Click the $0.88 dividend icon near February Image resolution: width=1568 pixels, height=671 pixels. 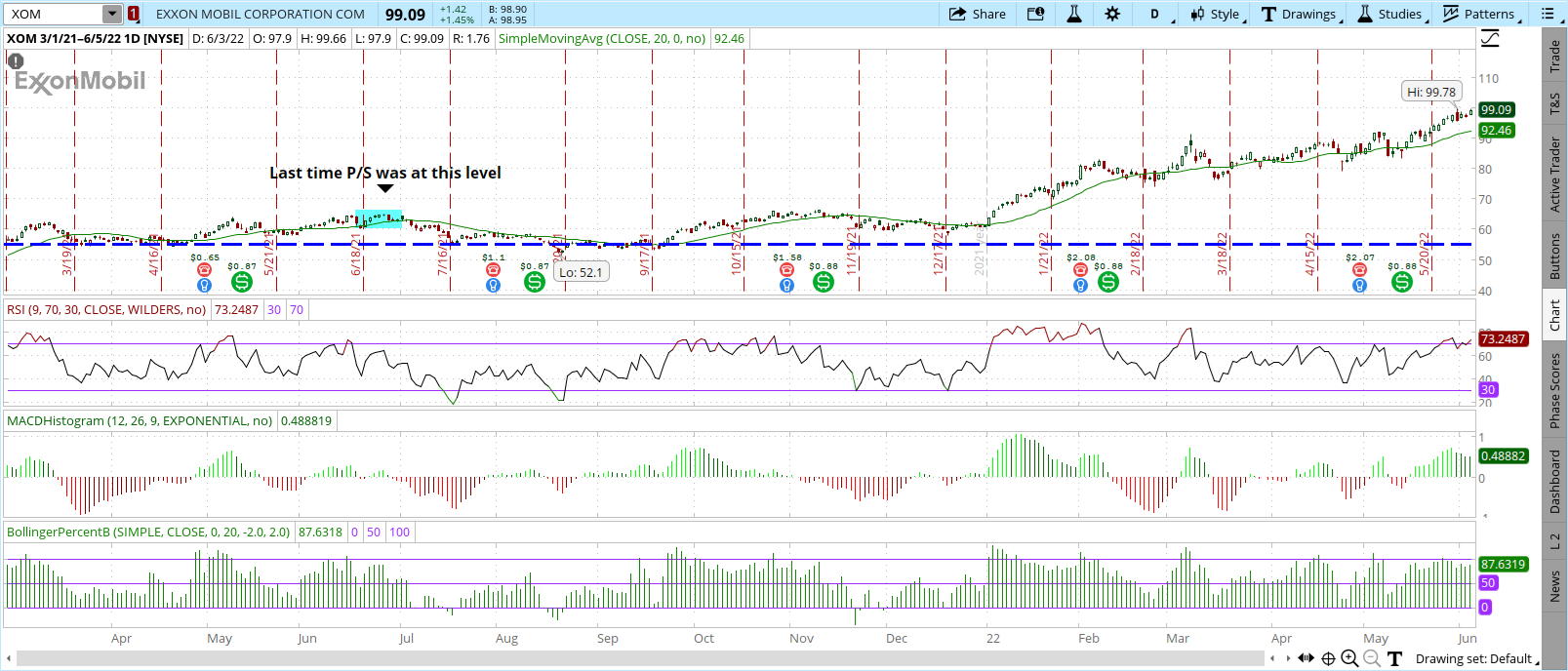pos(1108,282)
